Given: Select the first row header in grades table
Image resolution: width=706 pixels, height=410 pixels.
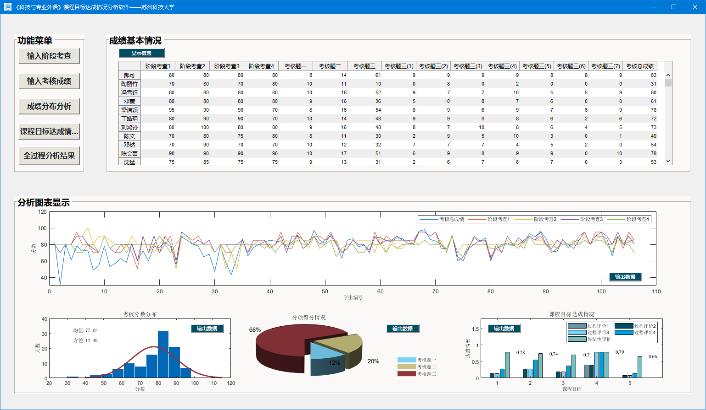Looking at the screenshot, I should [x=127, y=75].
